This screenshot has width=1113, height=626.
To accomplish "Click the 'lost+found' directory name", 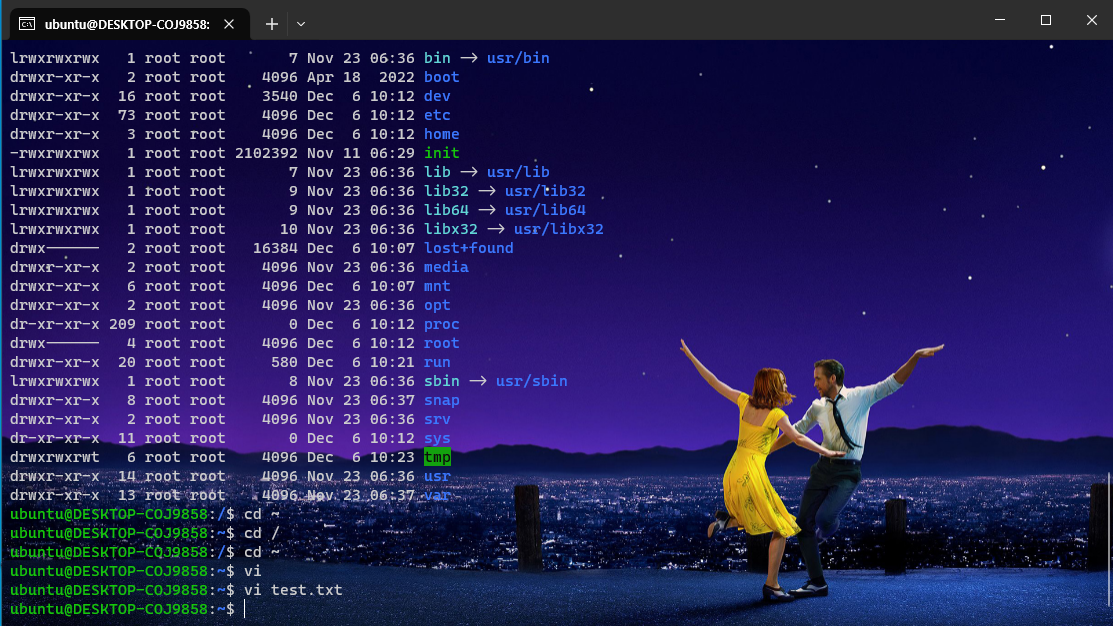I will 468,248.
